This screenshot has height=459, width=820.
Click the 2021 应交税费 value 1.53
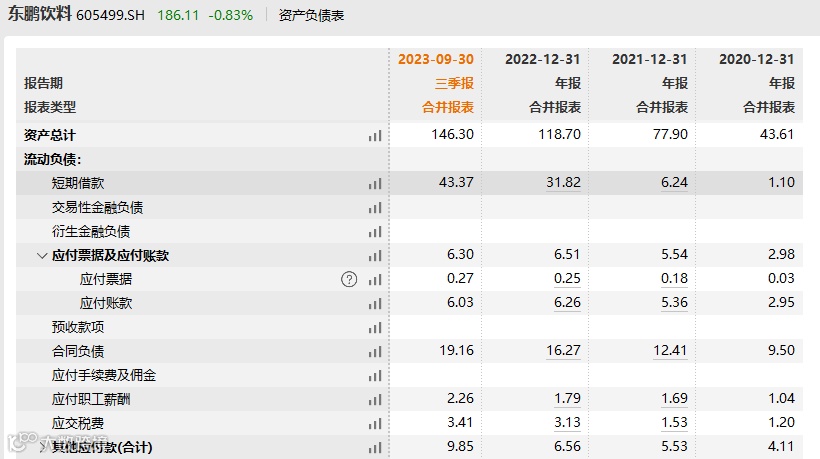click(x=674, y=422)
